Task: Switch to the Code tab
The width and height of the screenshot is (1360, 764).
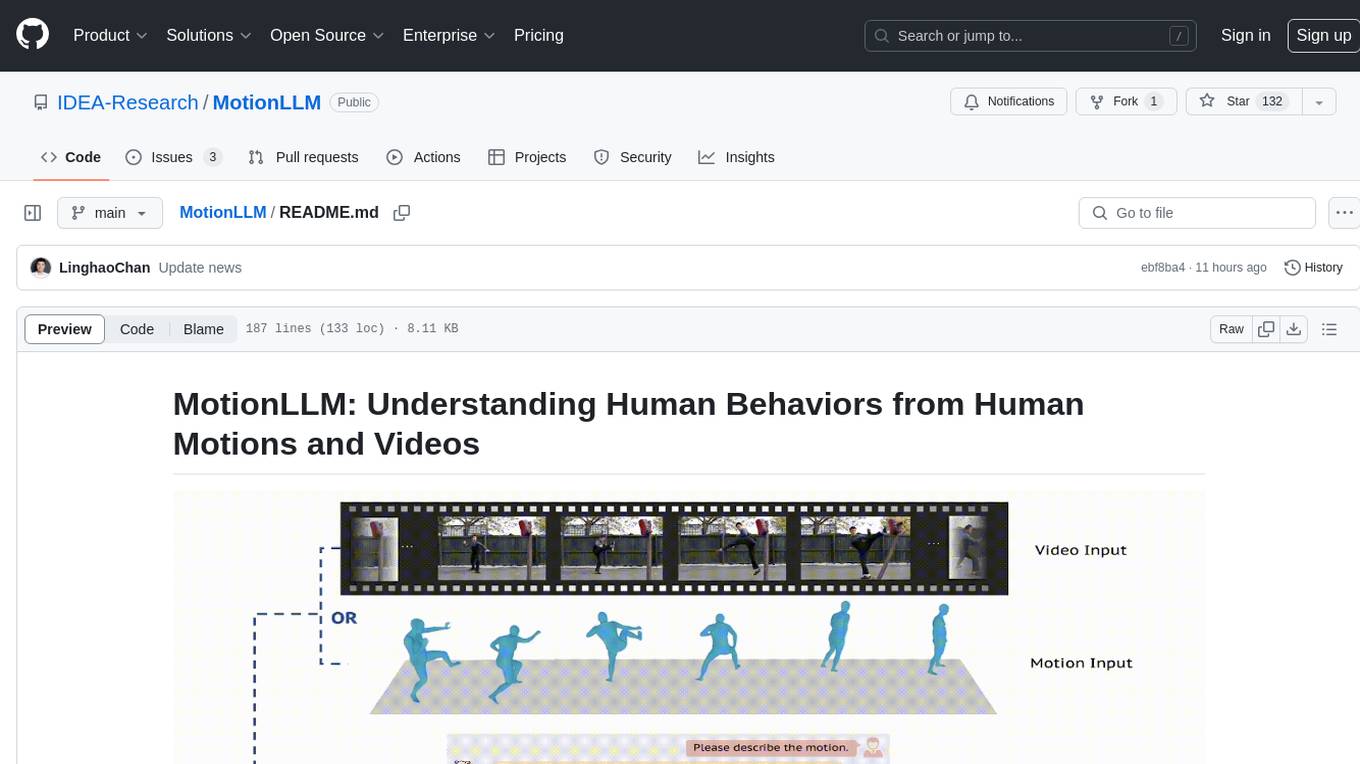Action: (71, 157)
